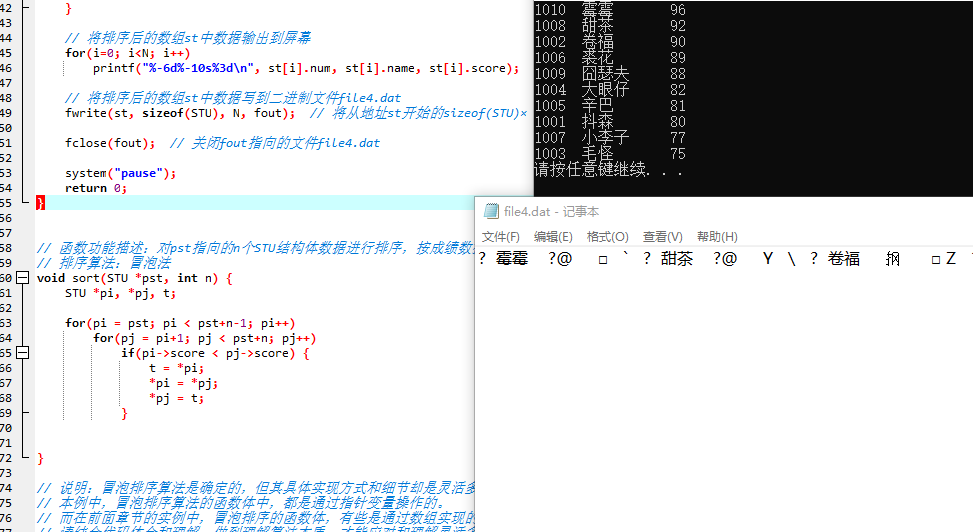Click the *pi = *pj; assignment
973x532 pixels.
point(183,383)
